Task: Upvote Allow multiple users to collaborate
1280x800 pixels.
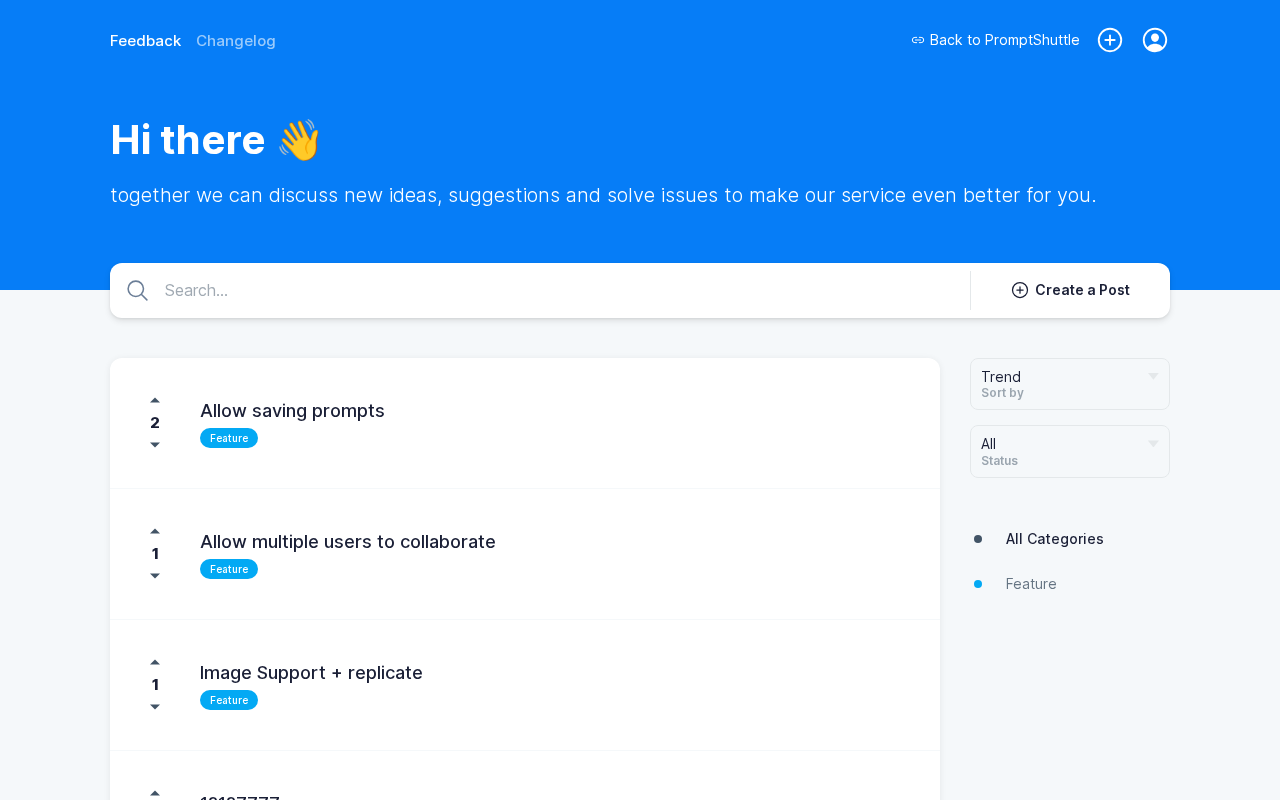Action: (155, 531)
